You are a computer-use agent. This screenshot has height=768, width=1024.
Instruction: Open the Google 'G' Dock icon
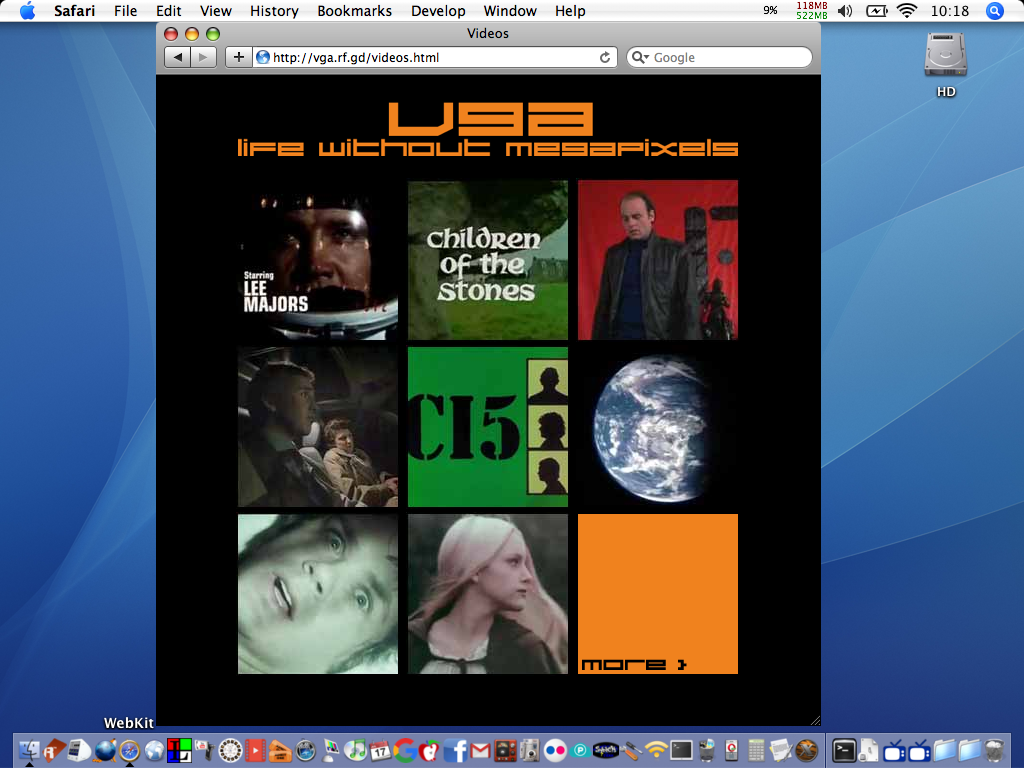click(x=406, y=750)
